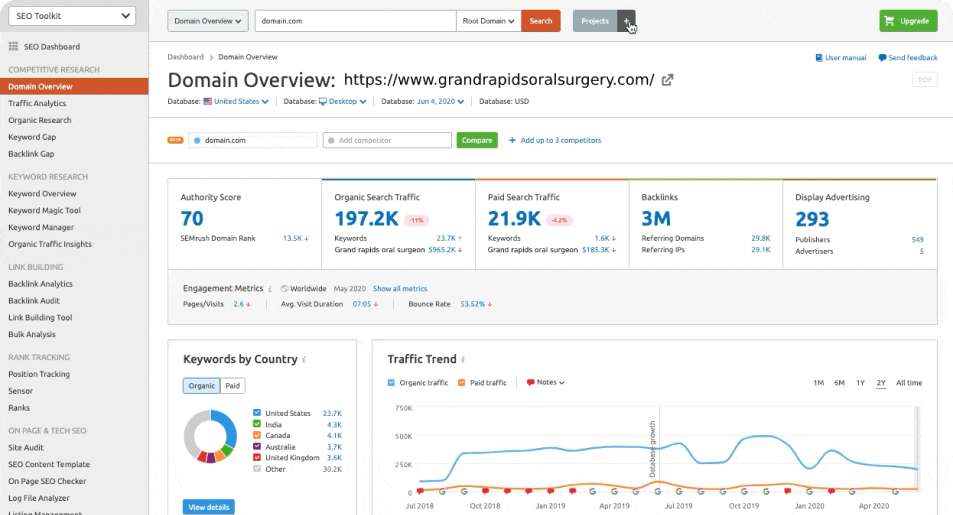Toggle the Organic traffic checkbox
The height and width of the screenshot is (515, 953).
[x=391, y=382]
